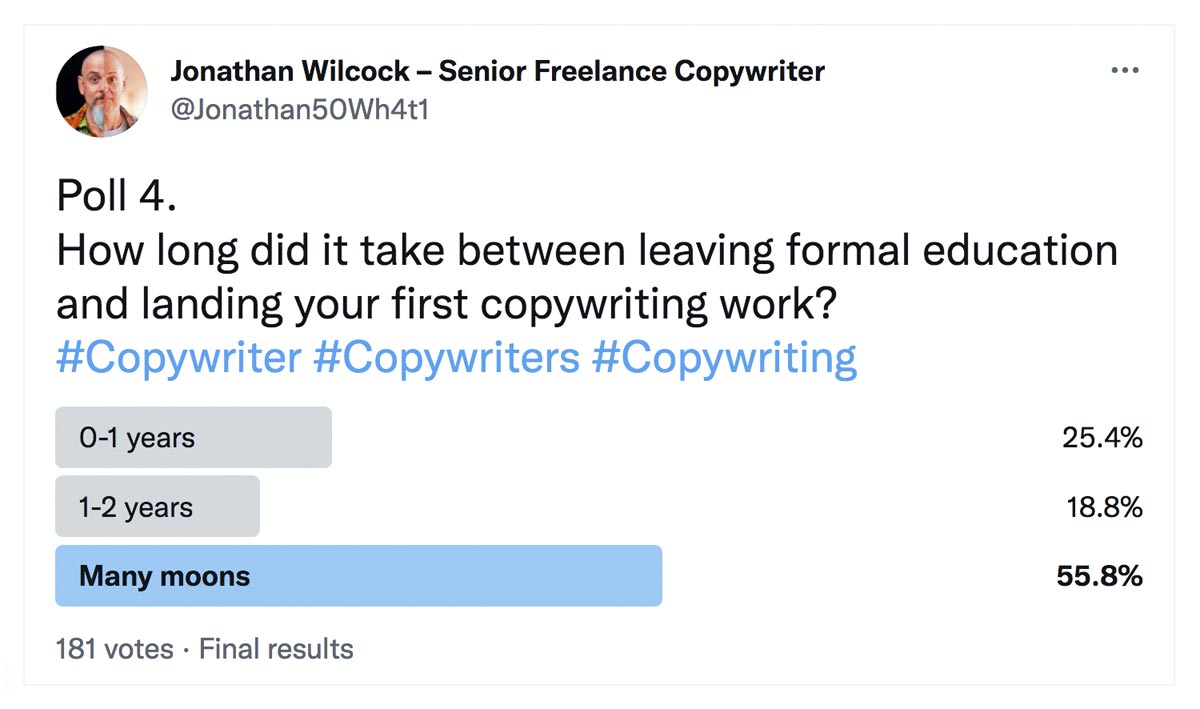Click the 0-1 years option label
Viewport: 1200px width, 709px height.
point(137,438)
